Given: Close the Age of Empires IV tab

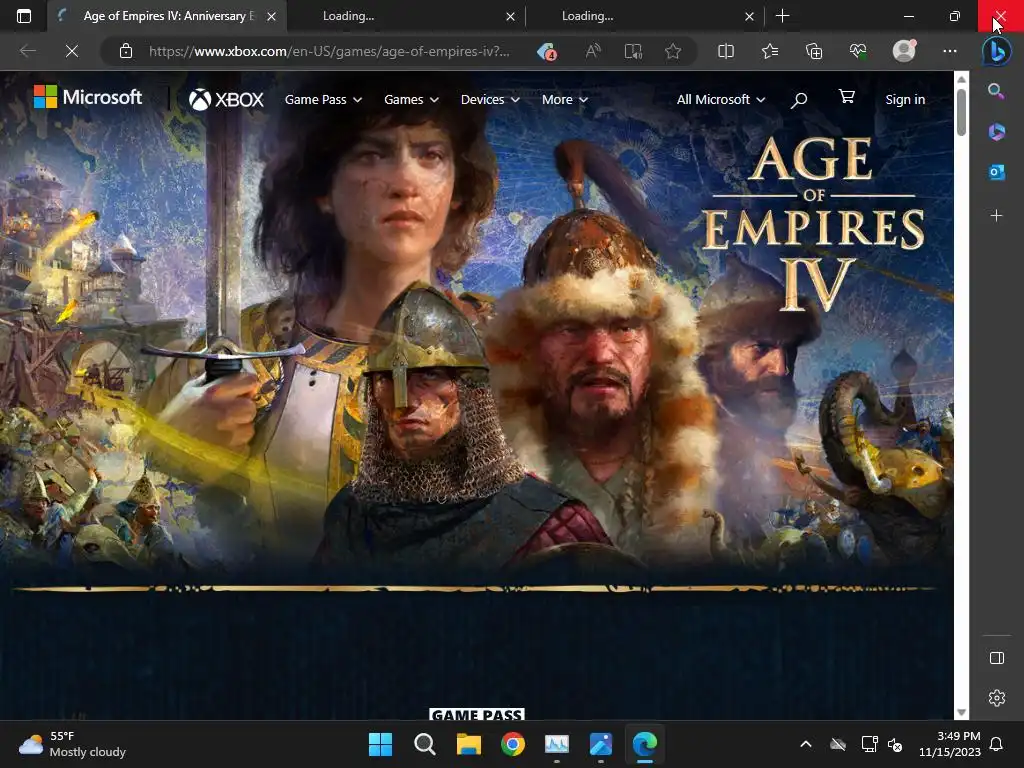Looking at the screenshot, I should tap(271, 16).
